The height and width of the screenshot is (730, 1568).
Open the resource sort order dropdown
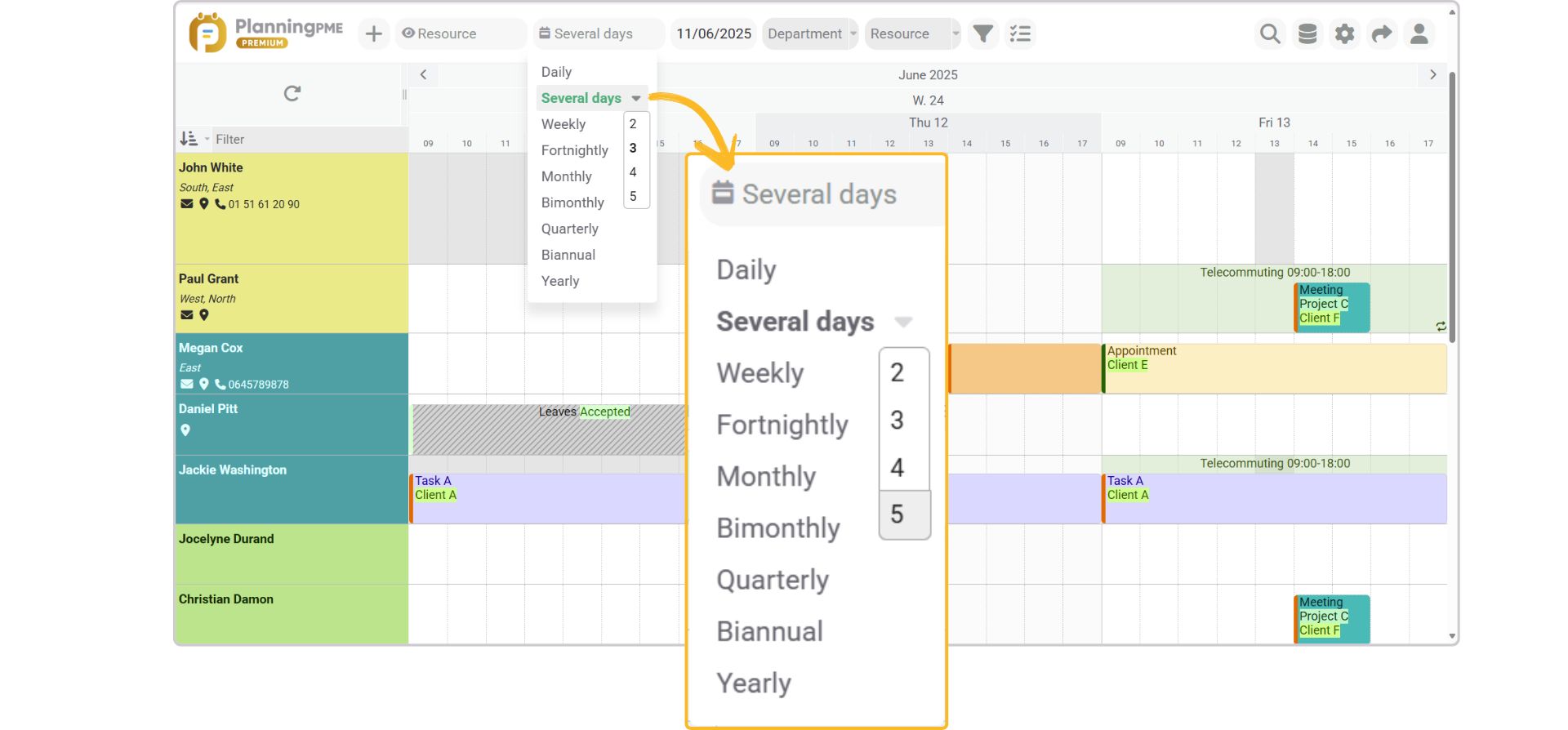click(194, 139)
